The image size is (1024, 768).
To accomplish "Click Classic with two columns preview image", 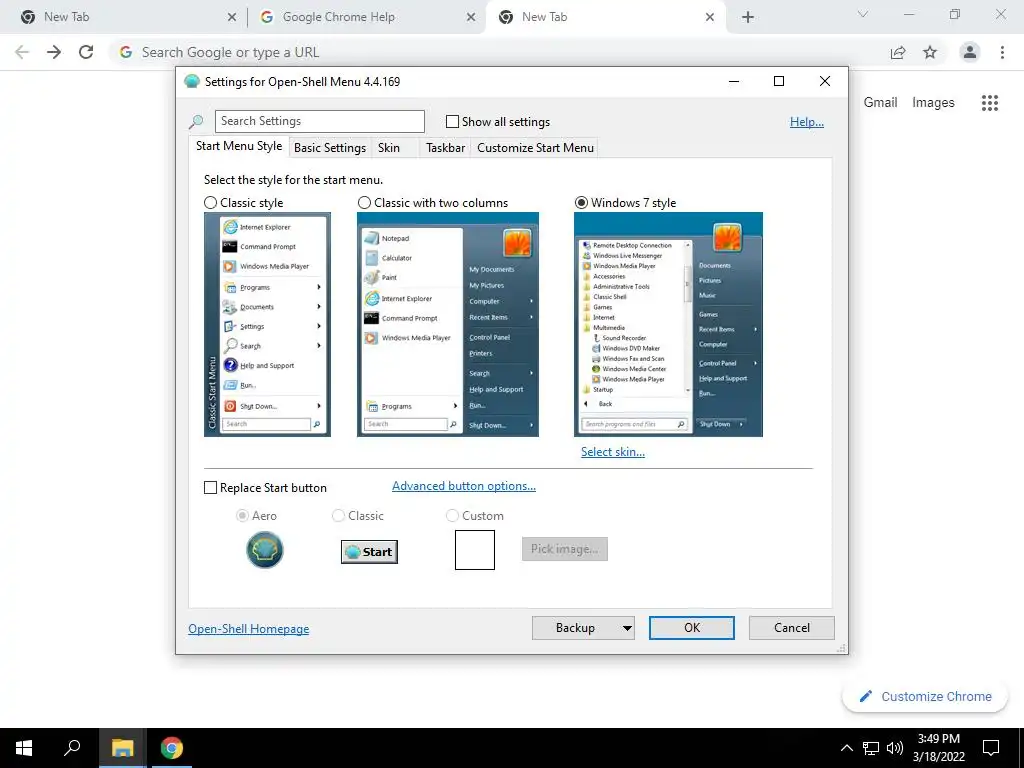I will coord(448,325).
